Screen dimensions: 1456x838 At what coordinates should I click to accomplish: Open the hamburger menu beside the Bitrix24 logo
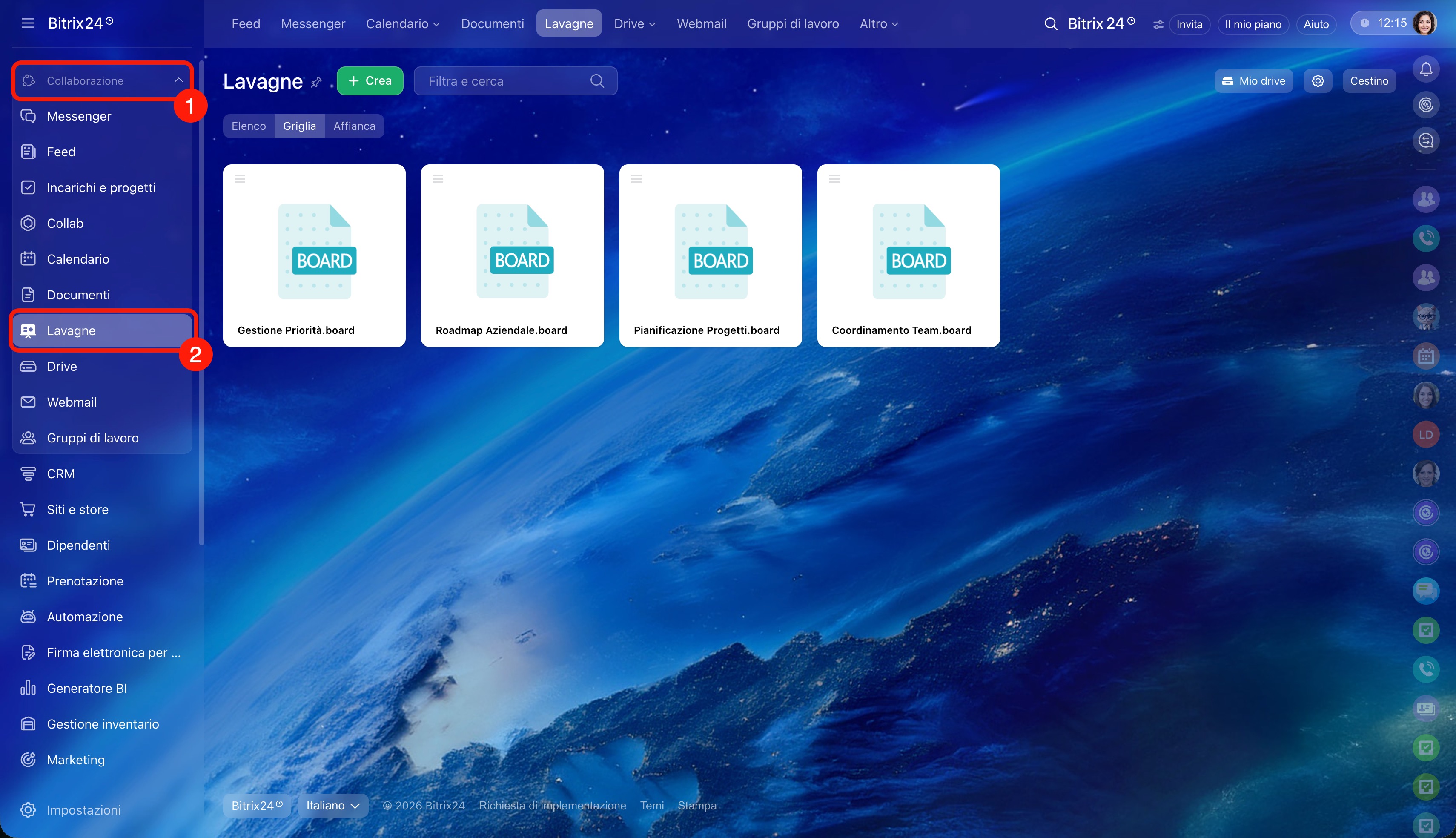28,23
